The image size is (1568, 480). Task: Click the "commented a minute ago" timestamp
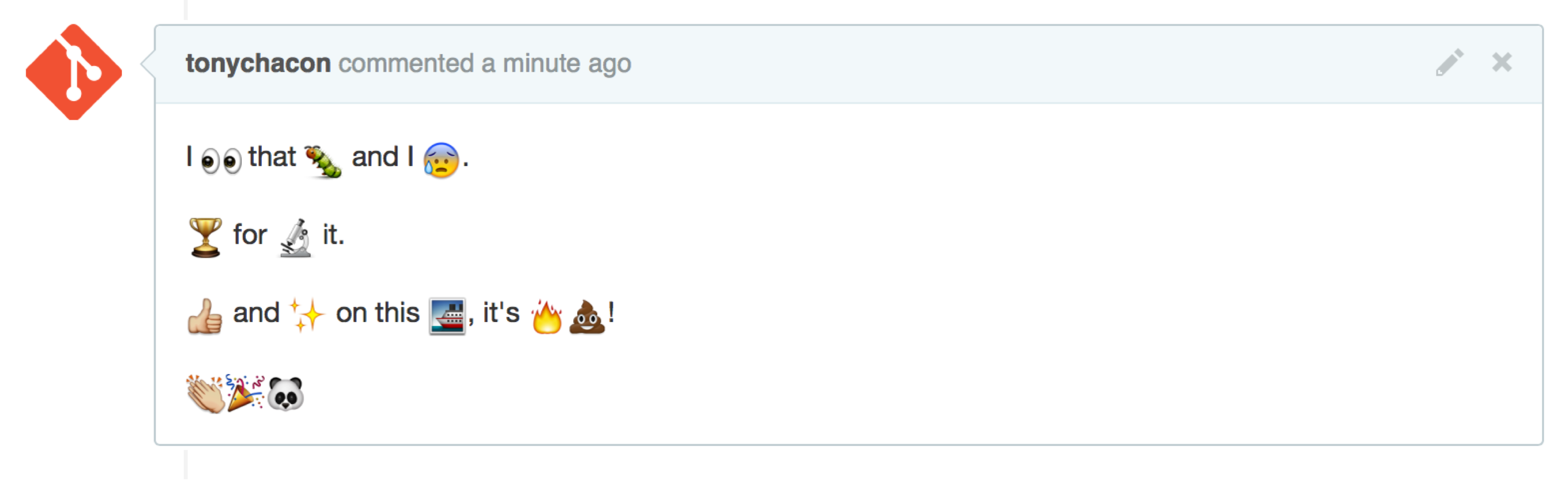(484, 63)
